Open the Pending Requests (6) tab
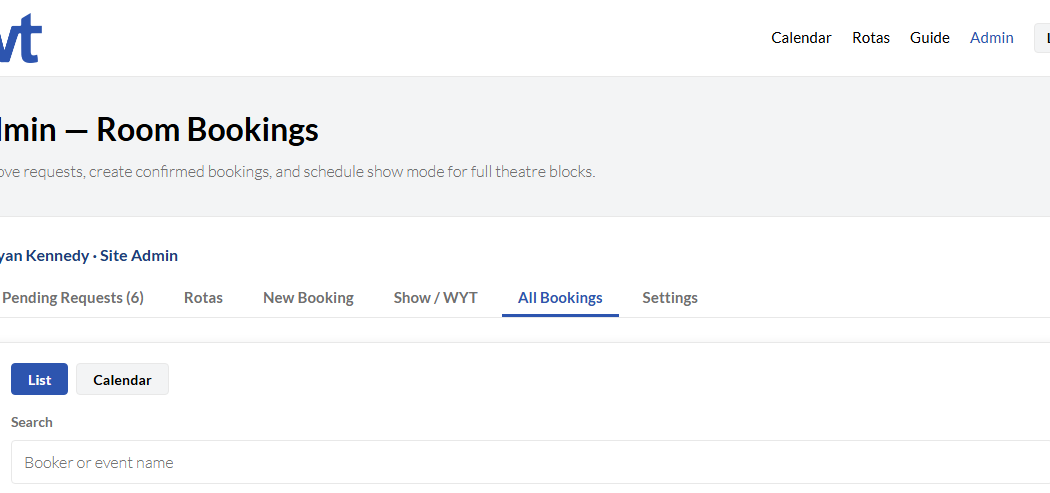The image size is (1050, 493). (x=72, y=297)
